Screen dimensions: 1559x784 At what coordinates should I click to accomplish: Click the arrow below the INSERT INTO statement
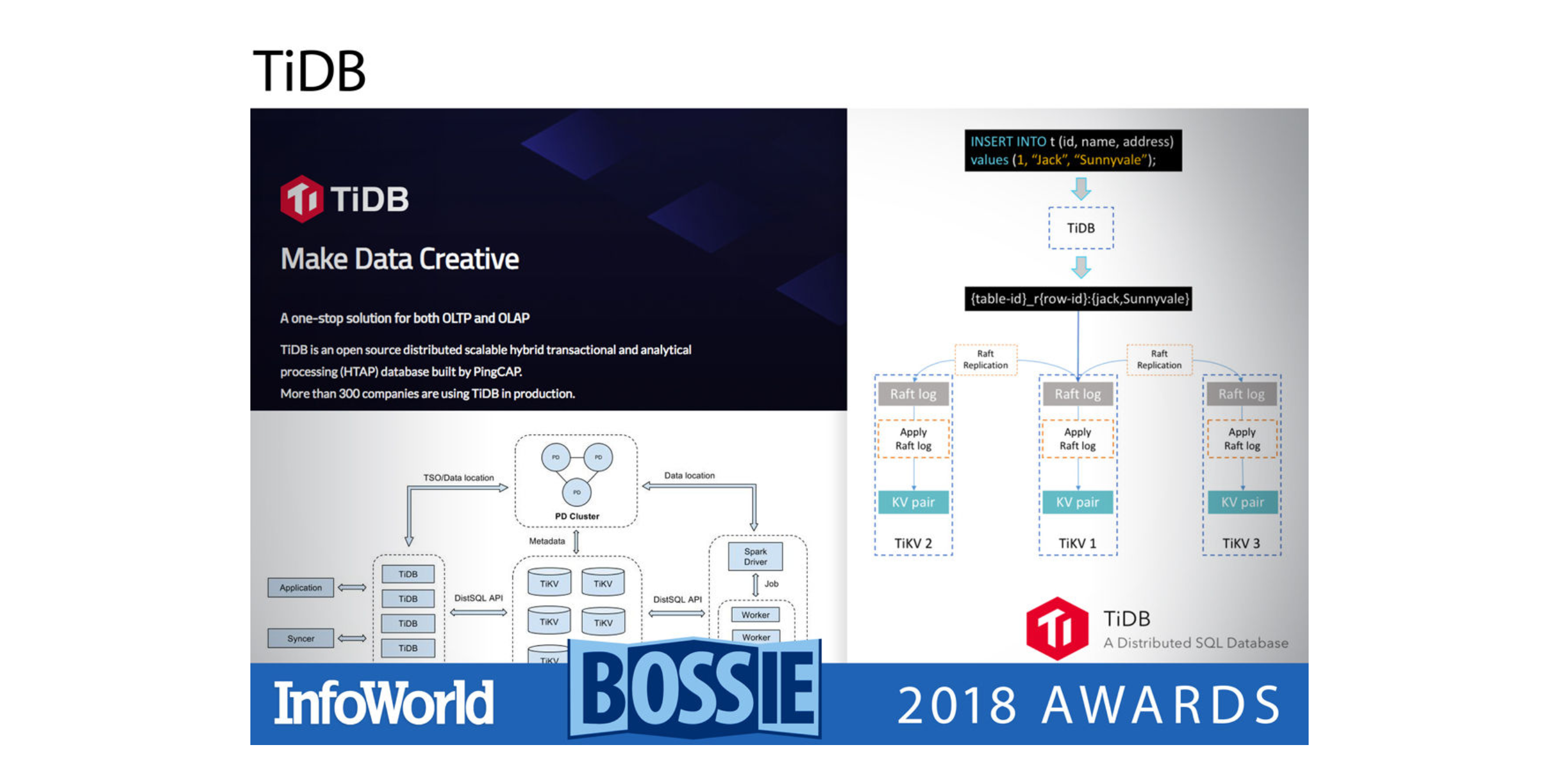click(x=1081, y=188)
